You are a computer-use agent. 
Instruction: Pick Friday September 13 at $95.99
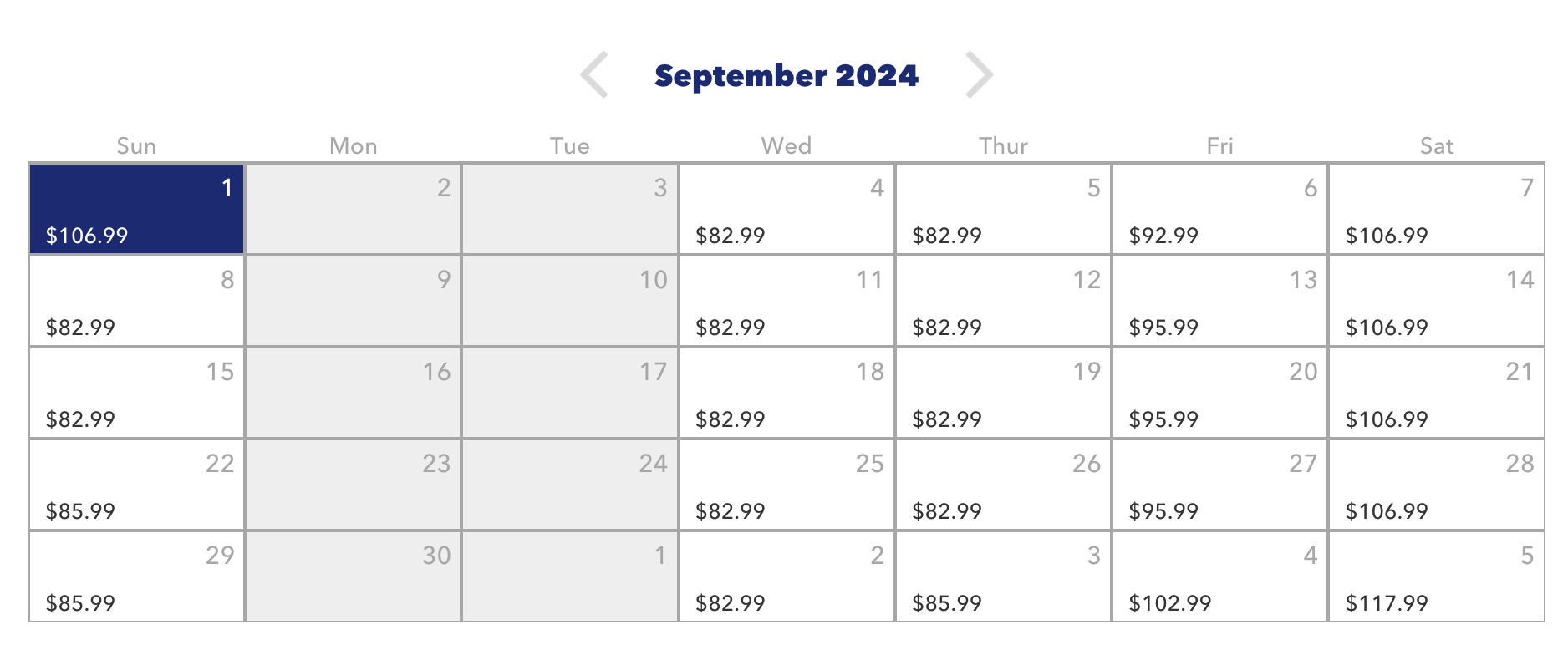pyautogui.click(x=1219, y=301)
